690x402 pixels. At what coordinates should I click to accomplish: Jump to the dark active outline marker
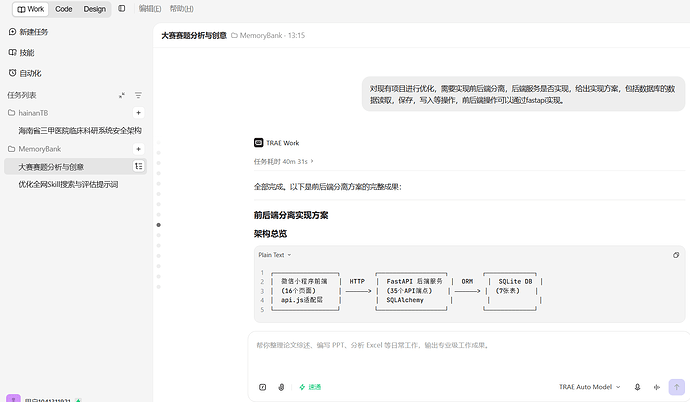[x=158, y=225]
